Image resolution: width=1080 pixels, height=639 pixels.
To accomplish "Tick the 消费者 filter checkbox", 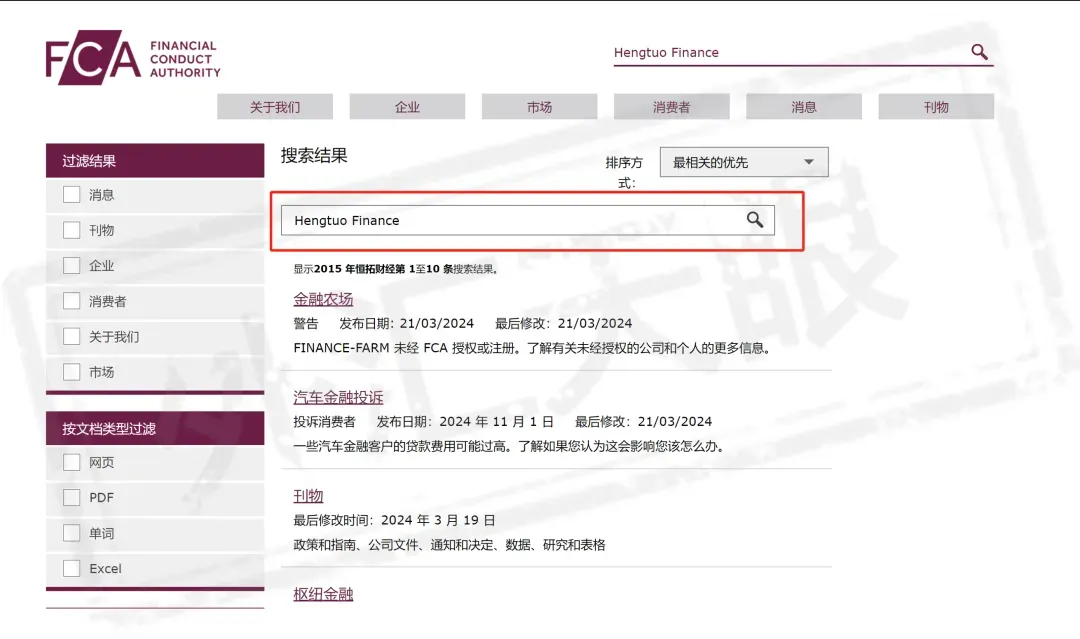I will [72, 301].
